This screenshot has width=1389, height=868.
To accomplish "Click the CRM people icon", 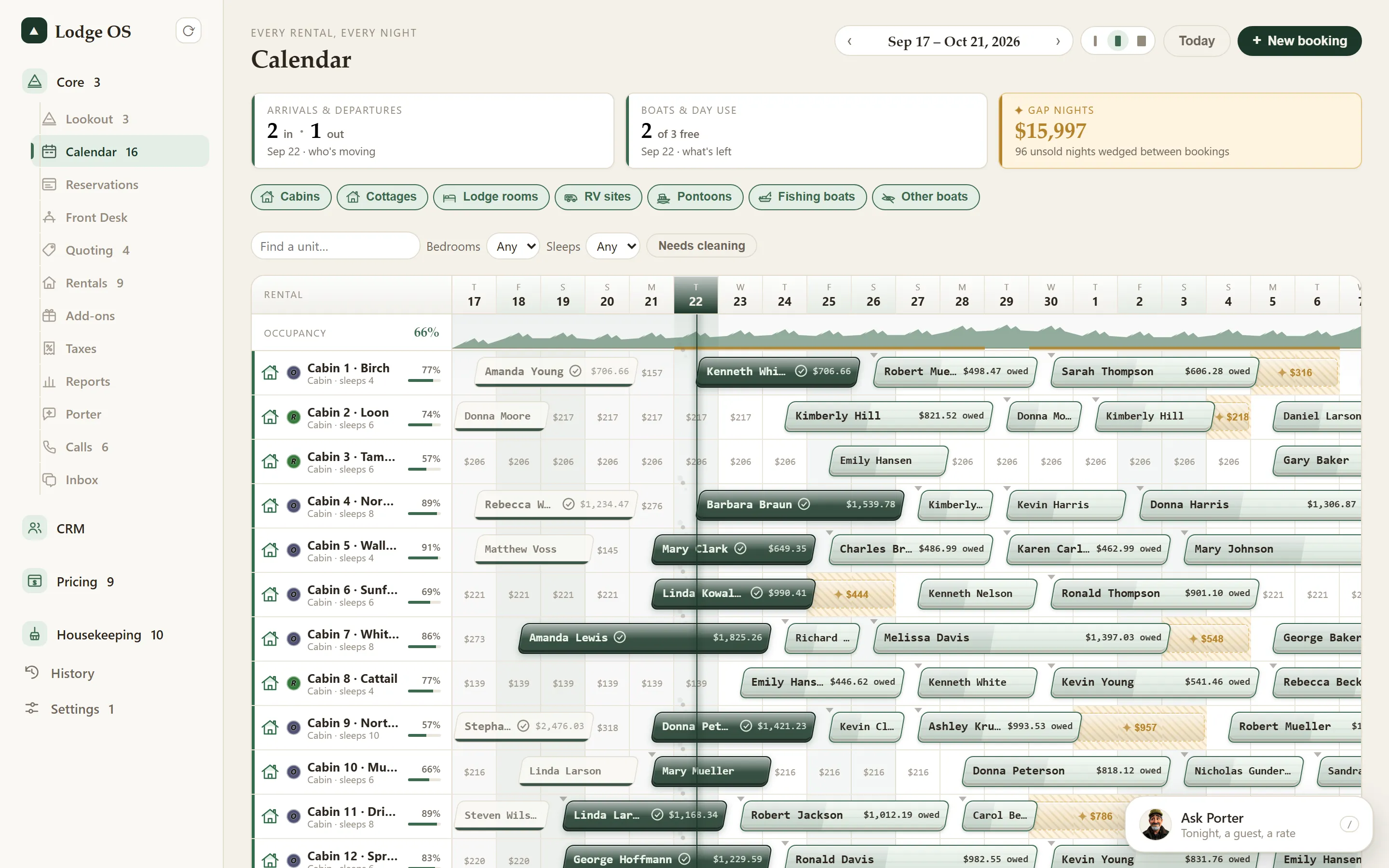I will pos(34,528).
